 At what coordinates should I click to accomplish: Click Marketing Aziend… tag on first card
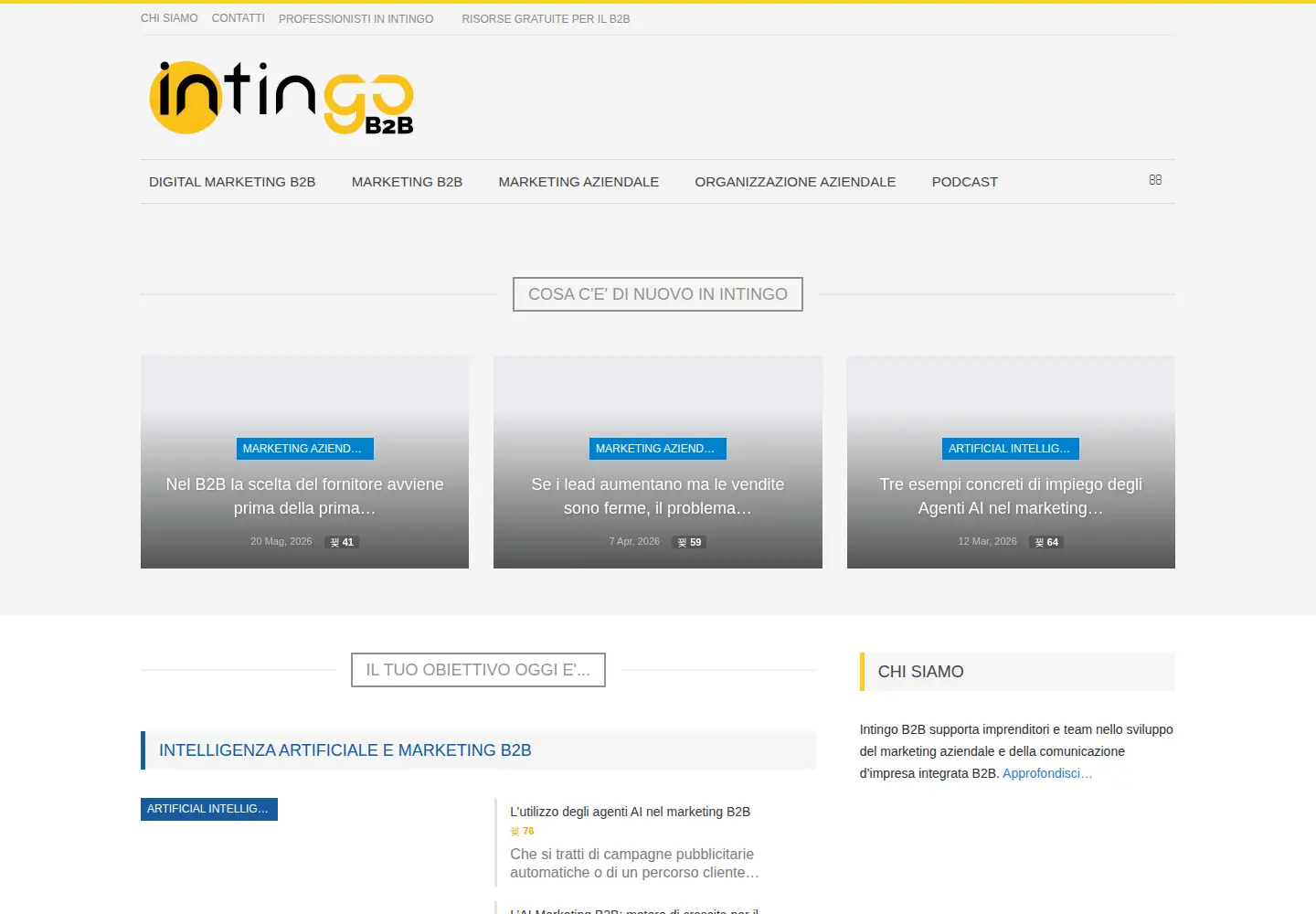click(x=304, y=449)
